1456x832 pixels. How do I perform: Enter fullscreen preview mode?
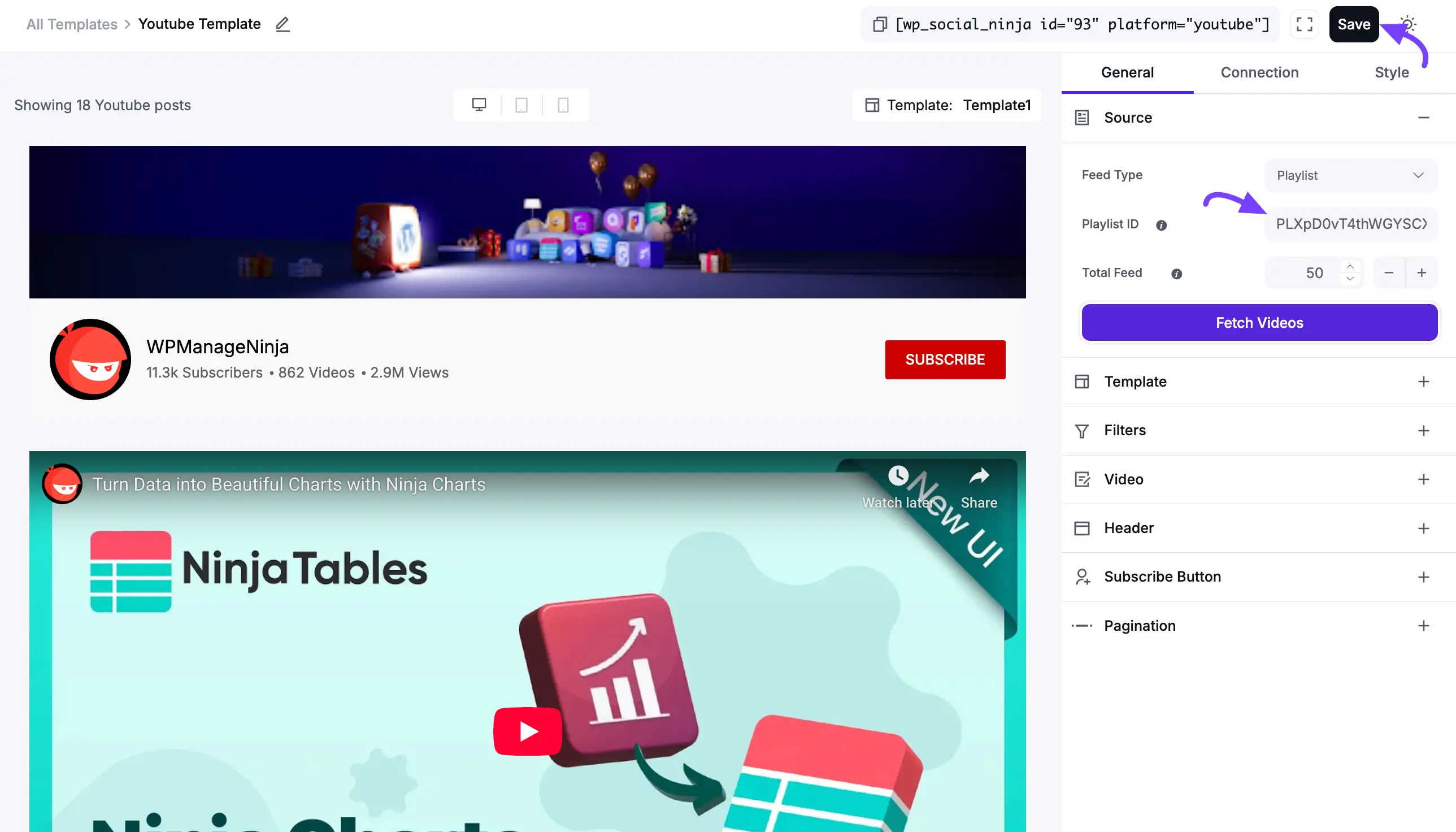1304,24
